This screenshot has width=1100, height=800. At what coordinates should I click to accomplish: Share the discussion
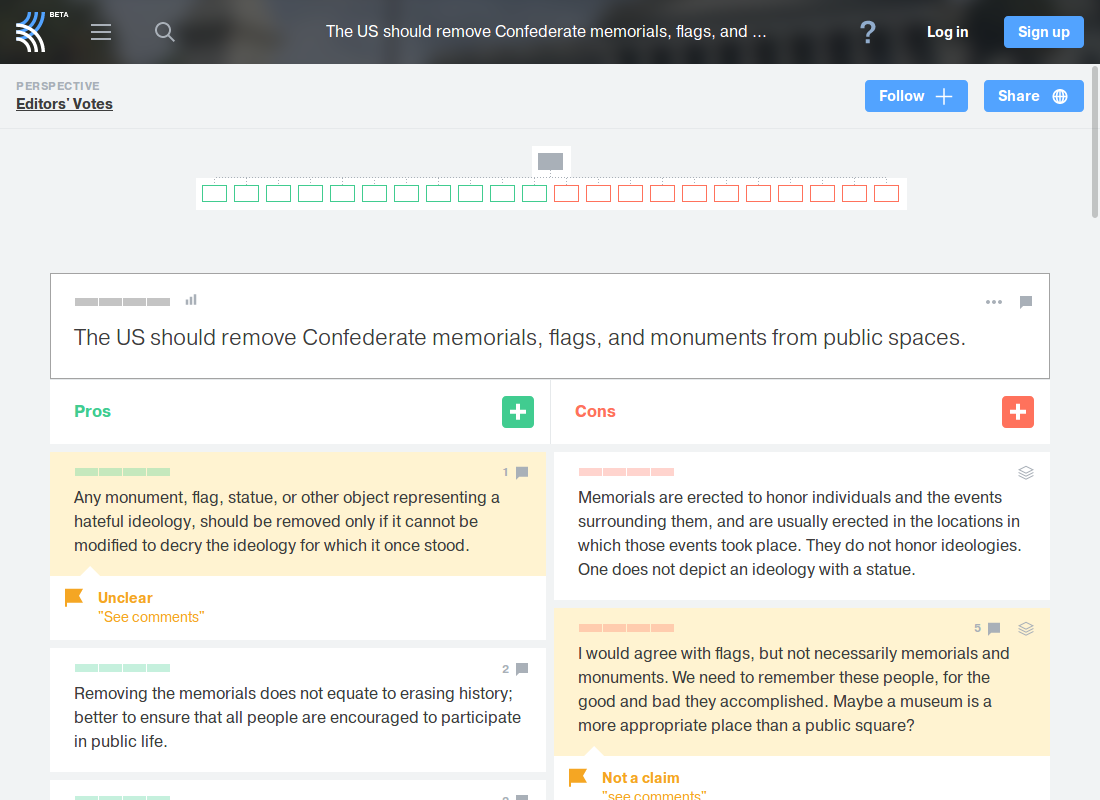[x=1033, y=96]
